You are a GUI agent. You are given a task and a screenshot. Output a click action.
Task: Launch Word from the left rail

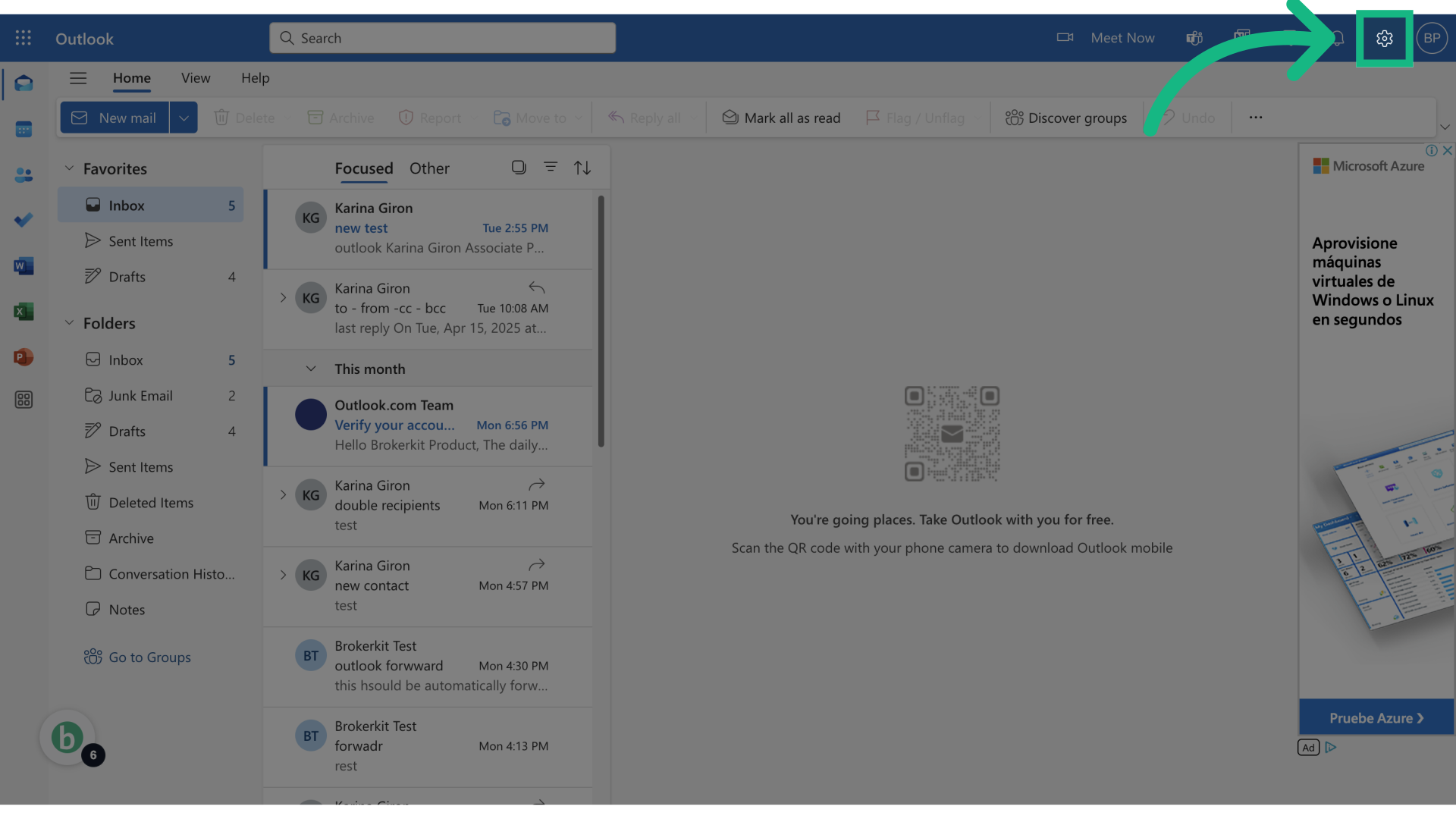click(x=24, y=266)
